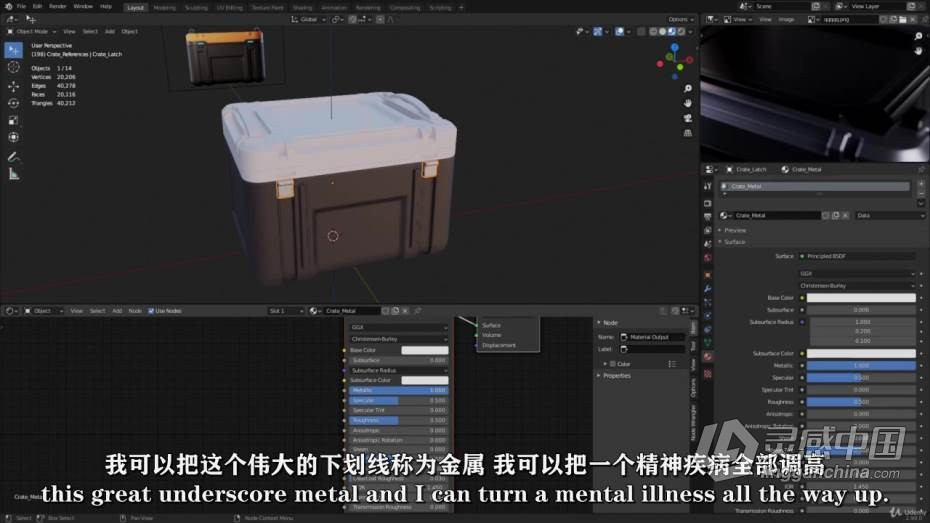Image resolution: width=930 pixels, height=523 pixels.
Task: Open image file folder icon in Image Editor
Action: [x=903, y=20]
